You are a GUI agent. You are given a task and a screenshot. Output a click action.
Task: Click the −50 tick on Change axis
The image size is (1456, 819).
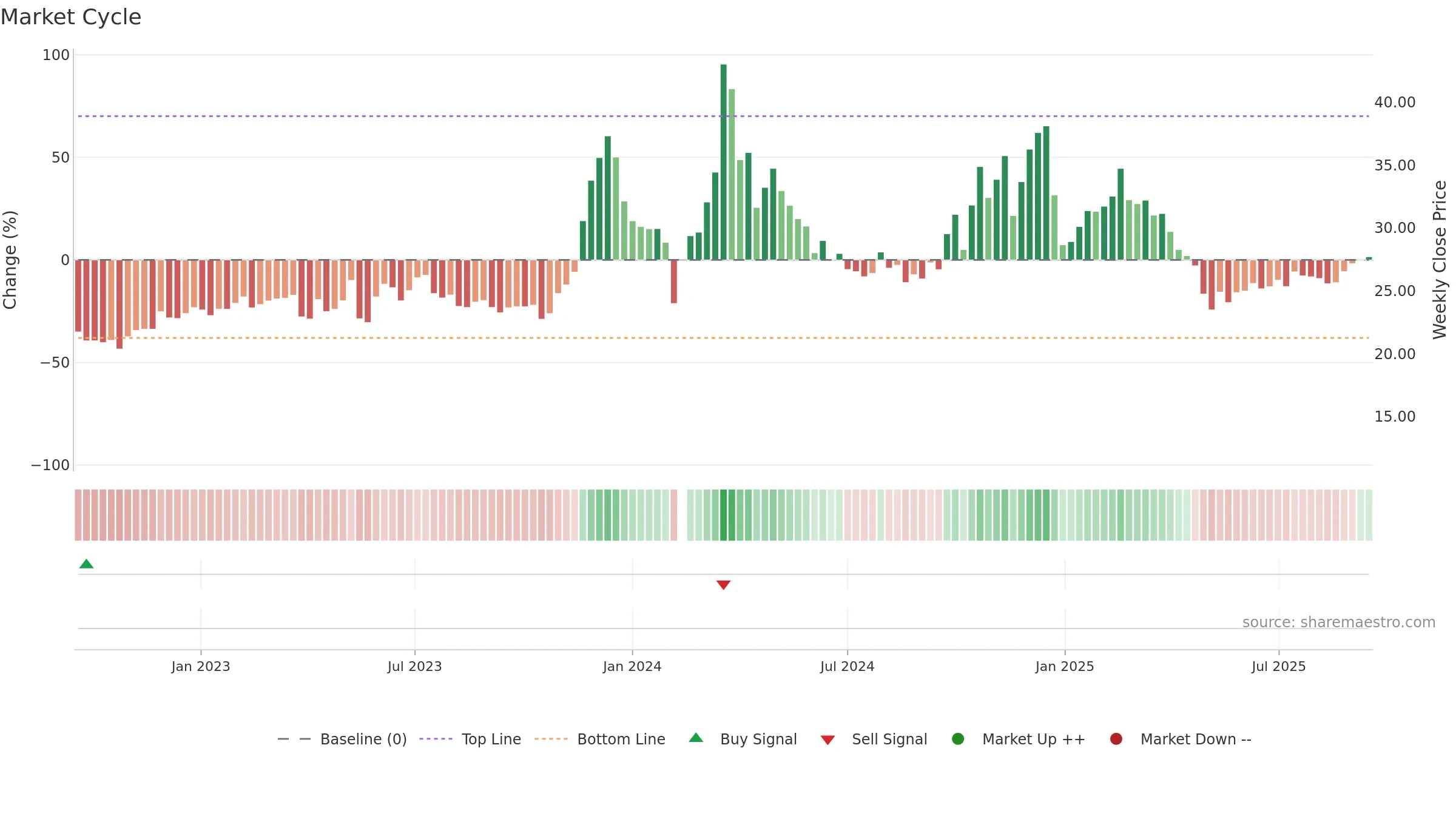[55, 363]
